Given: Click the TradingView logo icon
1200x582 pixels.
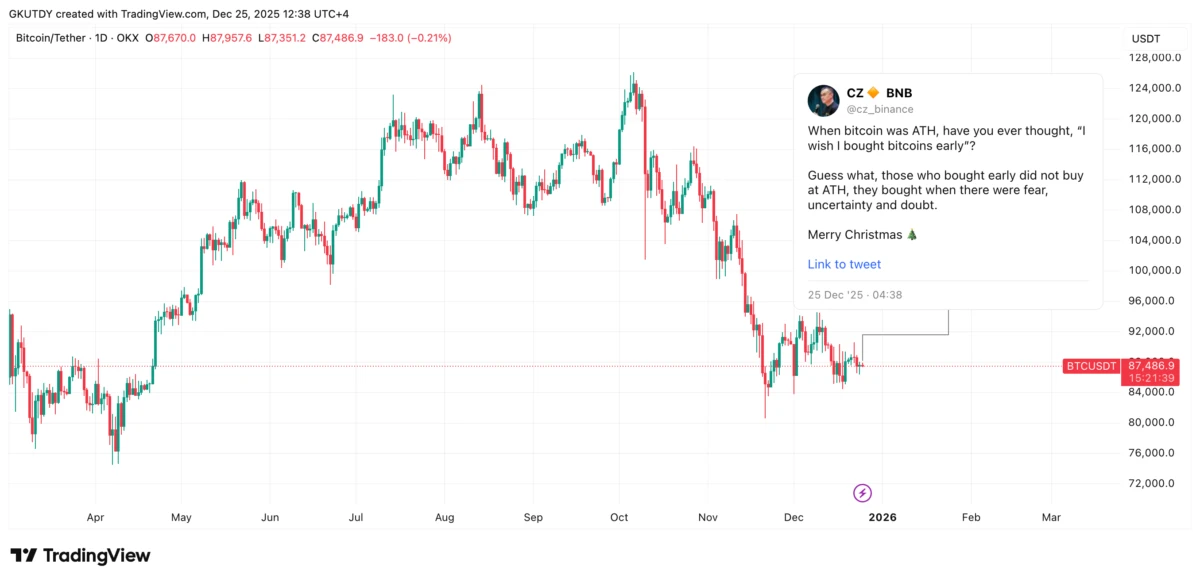Looking at the screenshot, I should click(x=24, y=556).
